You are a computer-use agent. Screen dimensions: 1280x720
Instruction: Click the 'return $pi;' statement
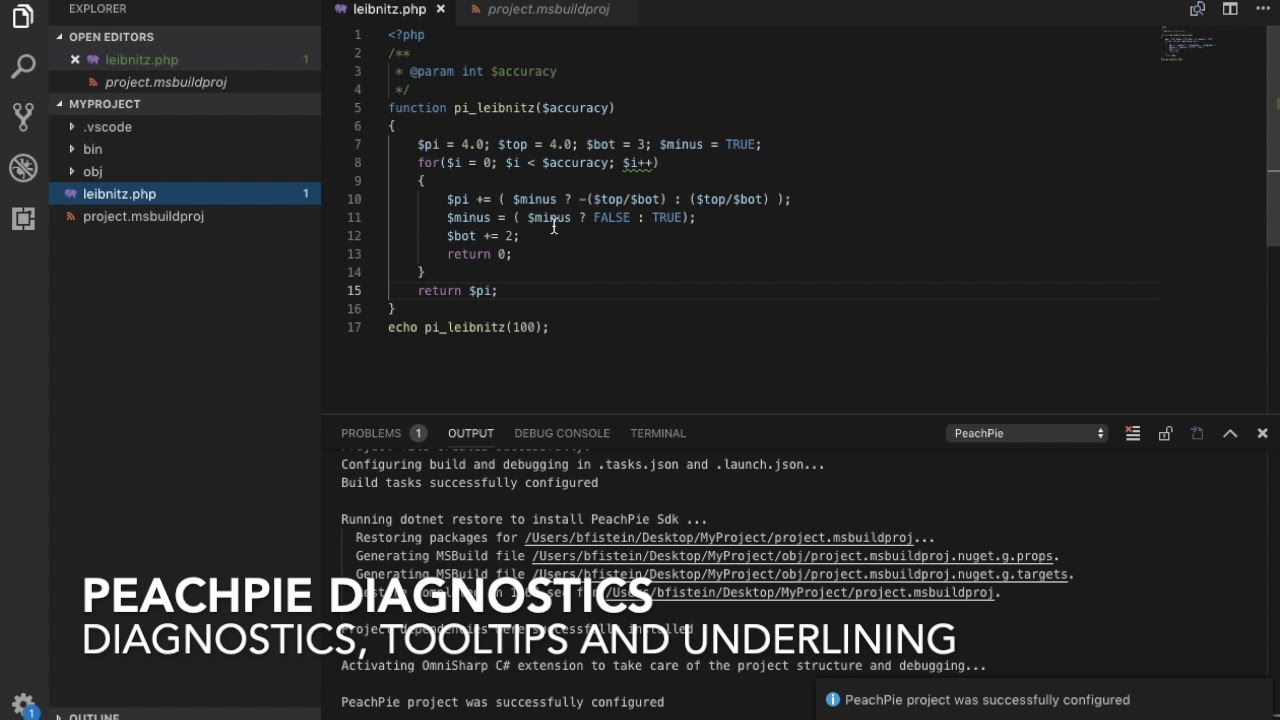(x=457, y=291)
